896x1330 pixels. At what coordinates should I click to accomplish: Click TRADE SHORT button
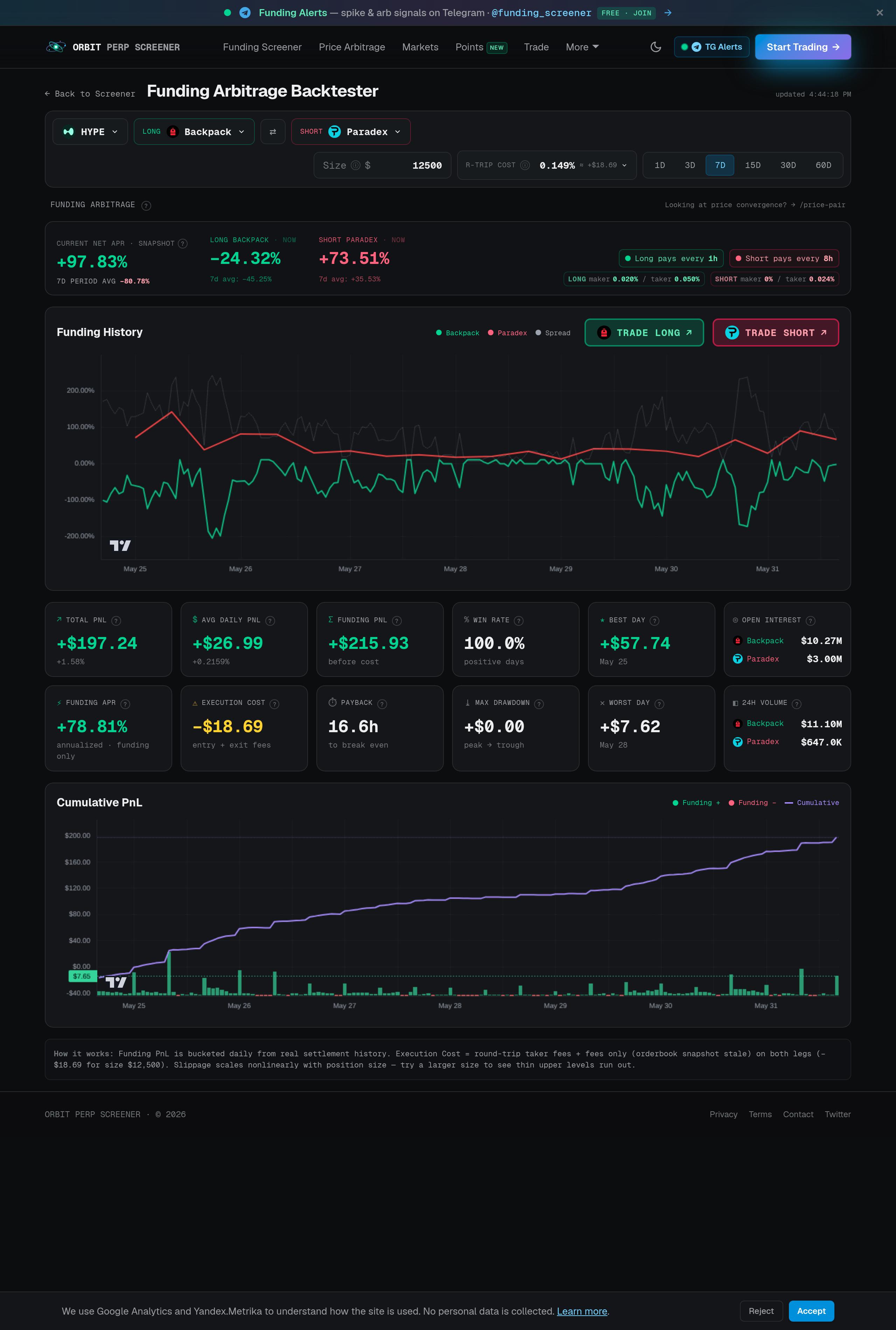tap(776, 332)
